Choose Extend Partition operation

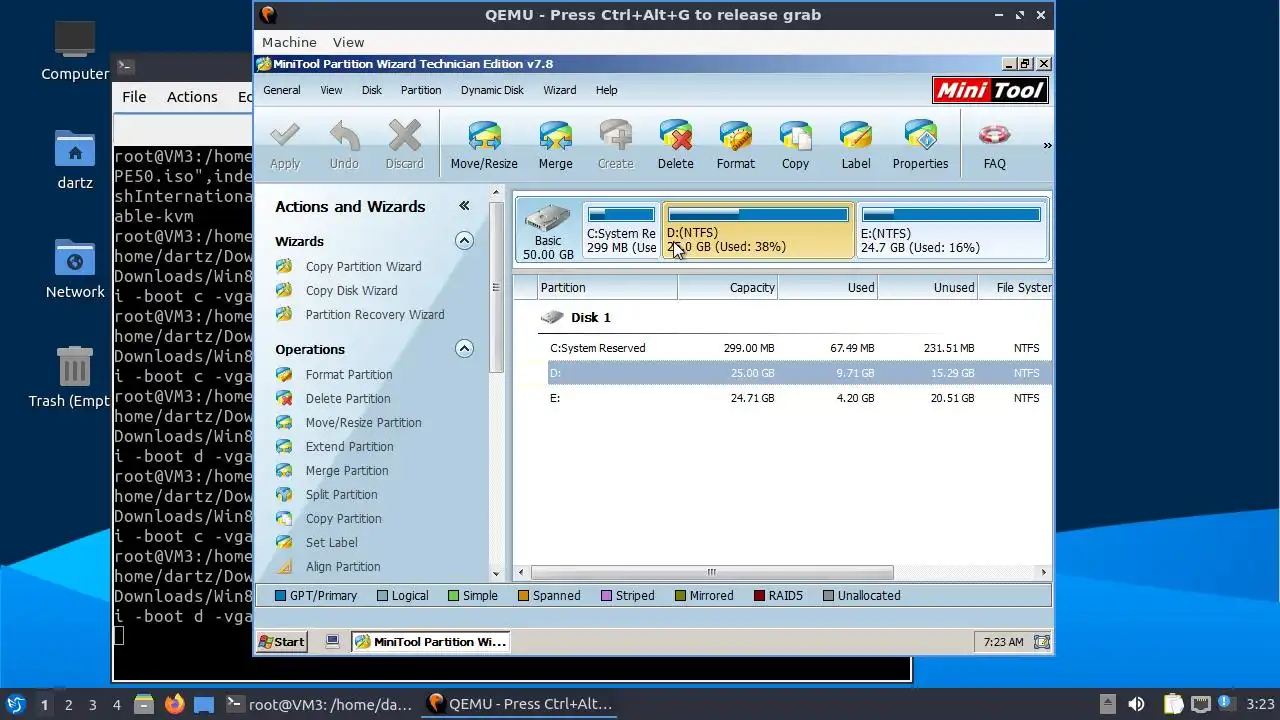(349, 447)
